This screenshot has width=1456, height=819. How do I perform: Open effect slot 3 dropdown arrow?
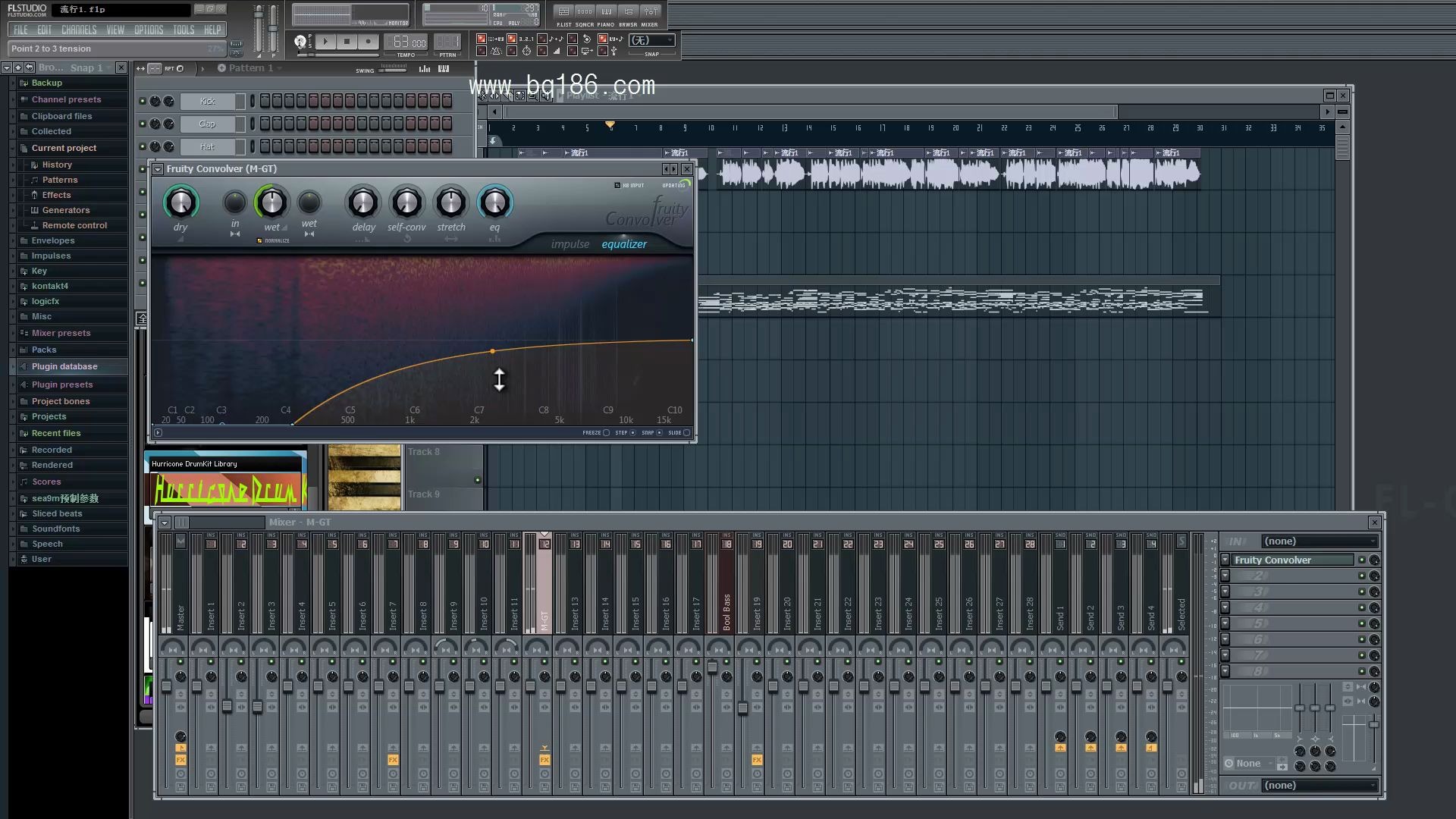point(1225,592)
